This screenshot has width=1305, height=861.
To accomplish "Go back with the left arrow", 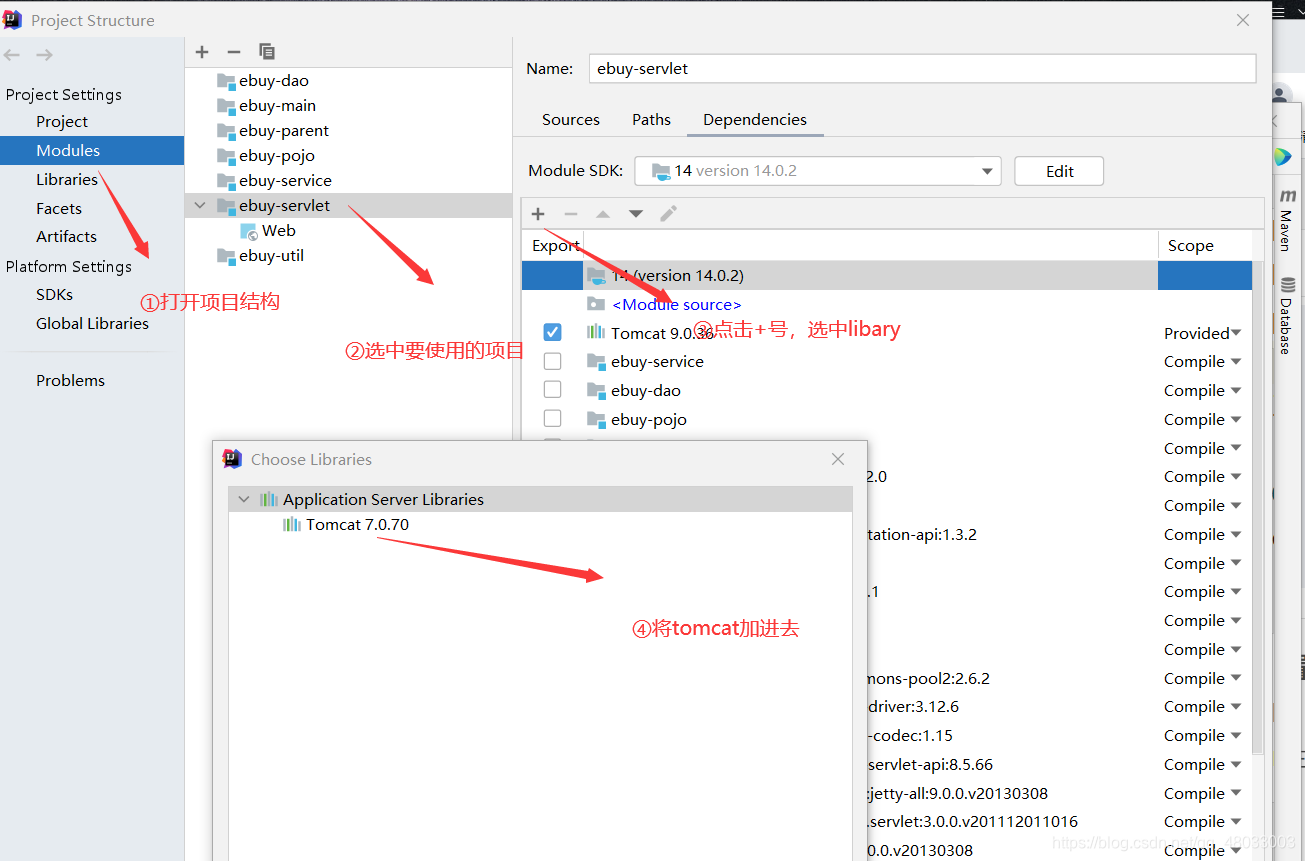I will click(x=12, y=55).
